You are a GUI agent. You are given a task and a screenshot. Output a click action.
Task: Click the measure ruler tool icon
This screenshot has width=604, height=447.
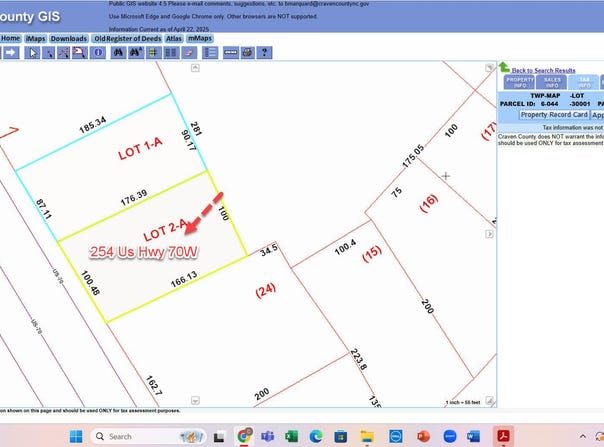pos(230,53)
